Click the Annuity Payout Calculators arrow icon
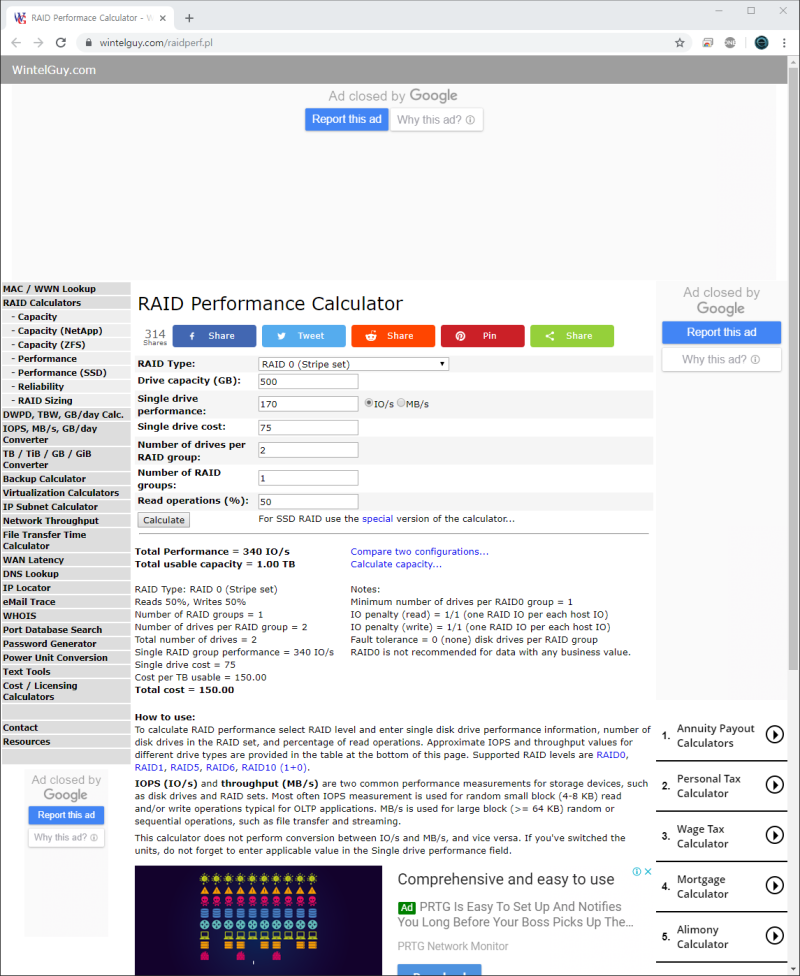This screenshot has height=976, width=800. (775, 733)
